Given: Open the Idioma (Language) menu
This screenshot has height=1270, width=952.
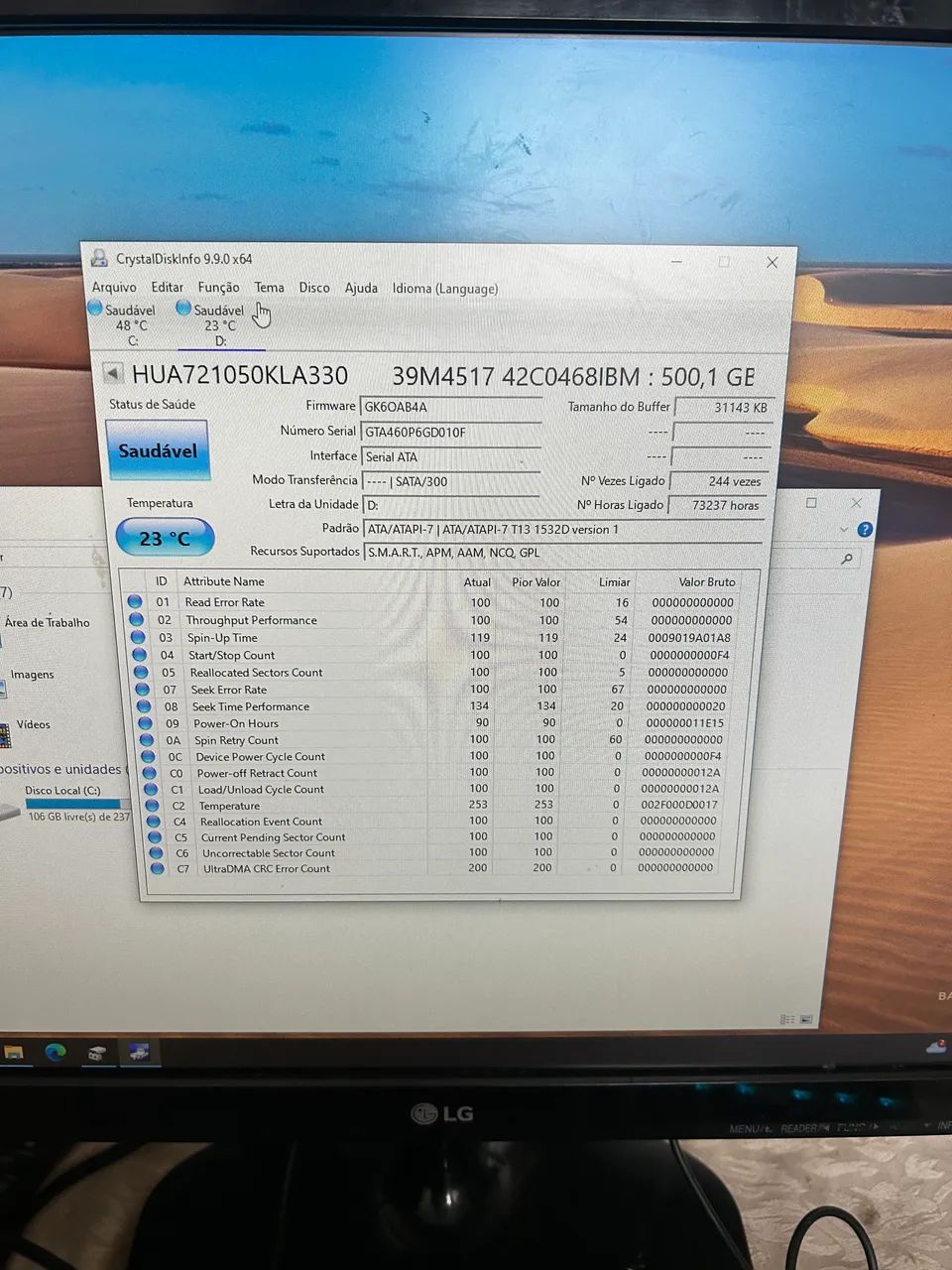Looking at the screenshot, I should coord(445,289).
